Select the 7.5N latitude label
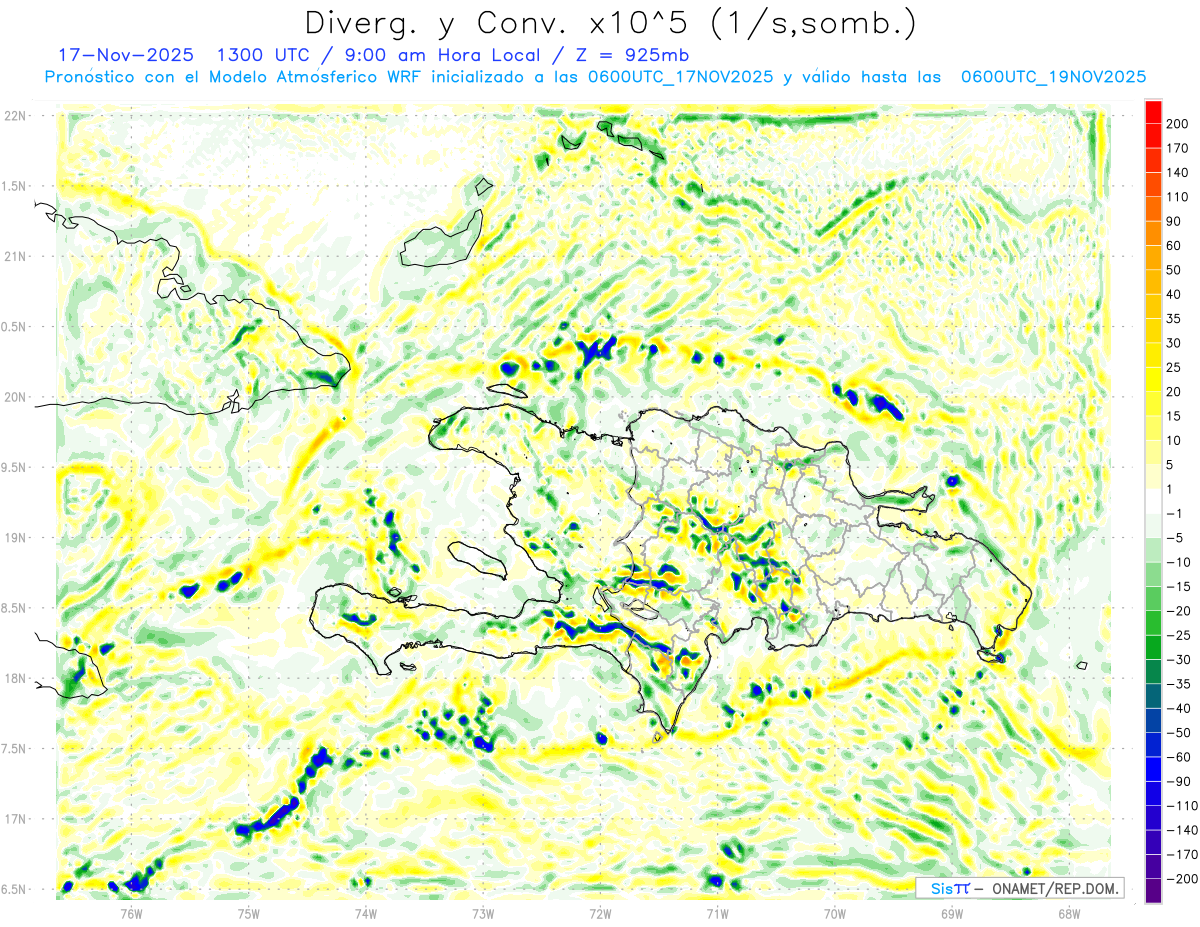1200x927 pixels. (x=15, y=749)
